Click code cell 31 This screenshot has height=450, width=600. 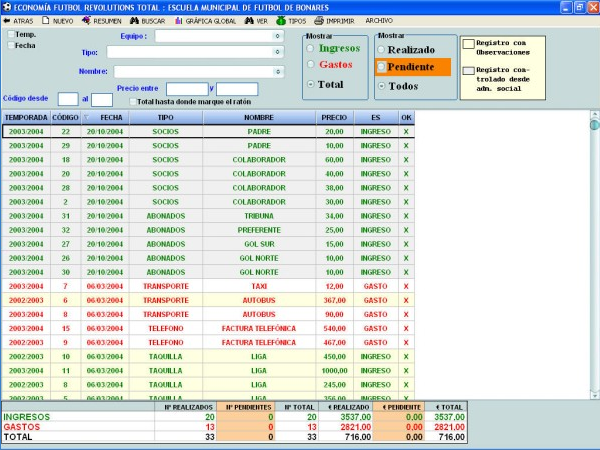coord(65,216)
